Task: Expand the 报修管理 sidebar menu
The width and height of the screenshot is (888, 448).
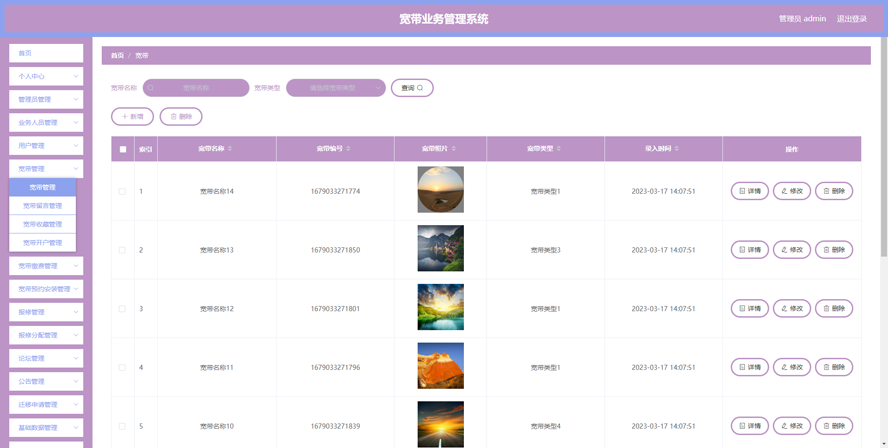Action: [x=46, y=312]
